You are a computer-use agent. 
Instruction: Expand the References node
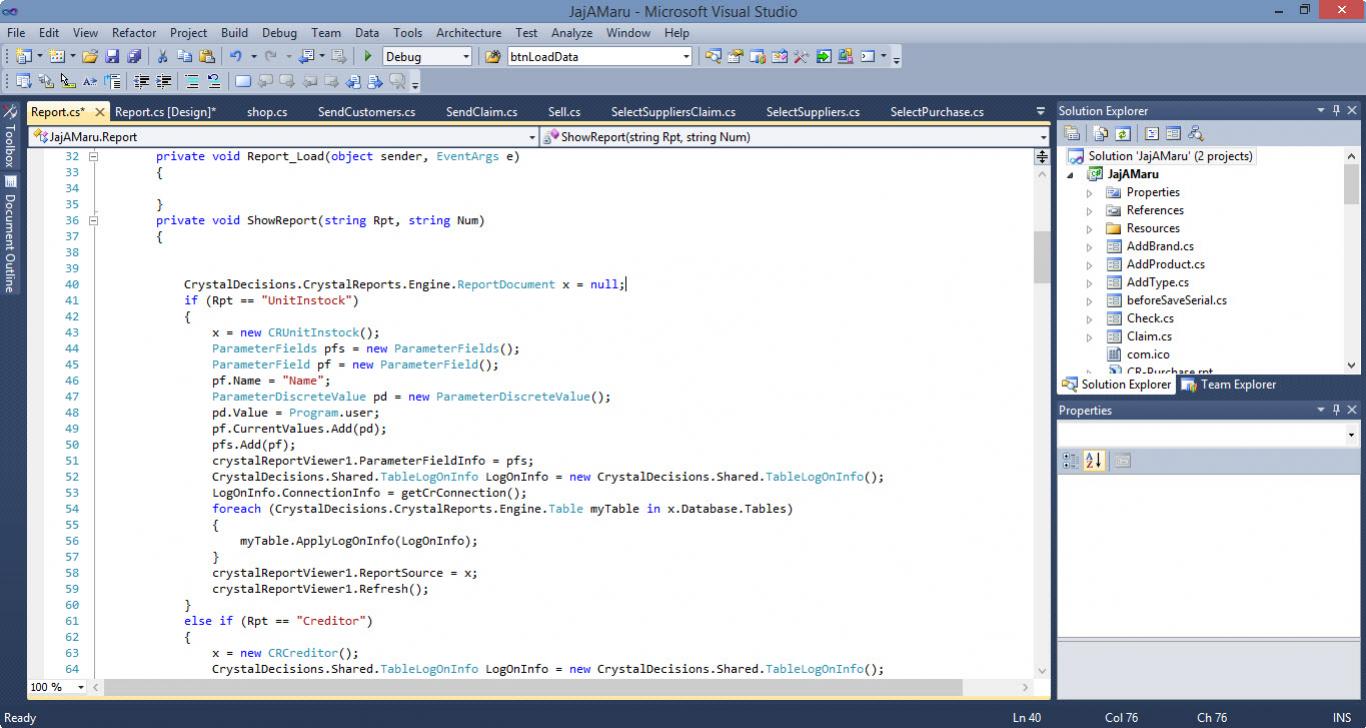point(1090,211)
